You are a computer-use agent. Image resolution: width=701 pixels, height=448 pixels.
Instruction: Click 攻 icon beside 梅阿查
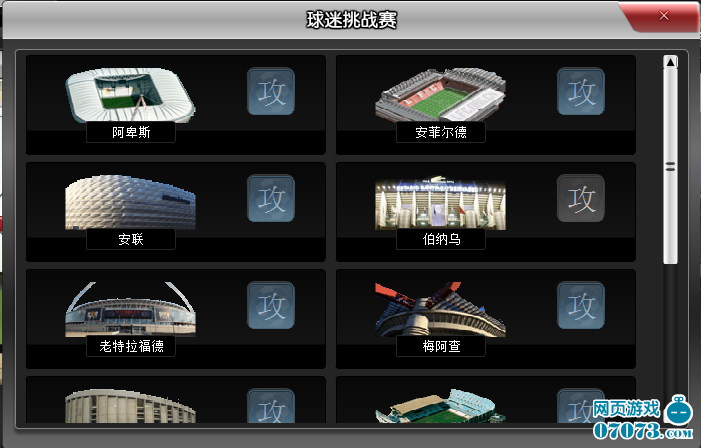(581, 305)
